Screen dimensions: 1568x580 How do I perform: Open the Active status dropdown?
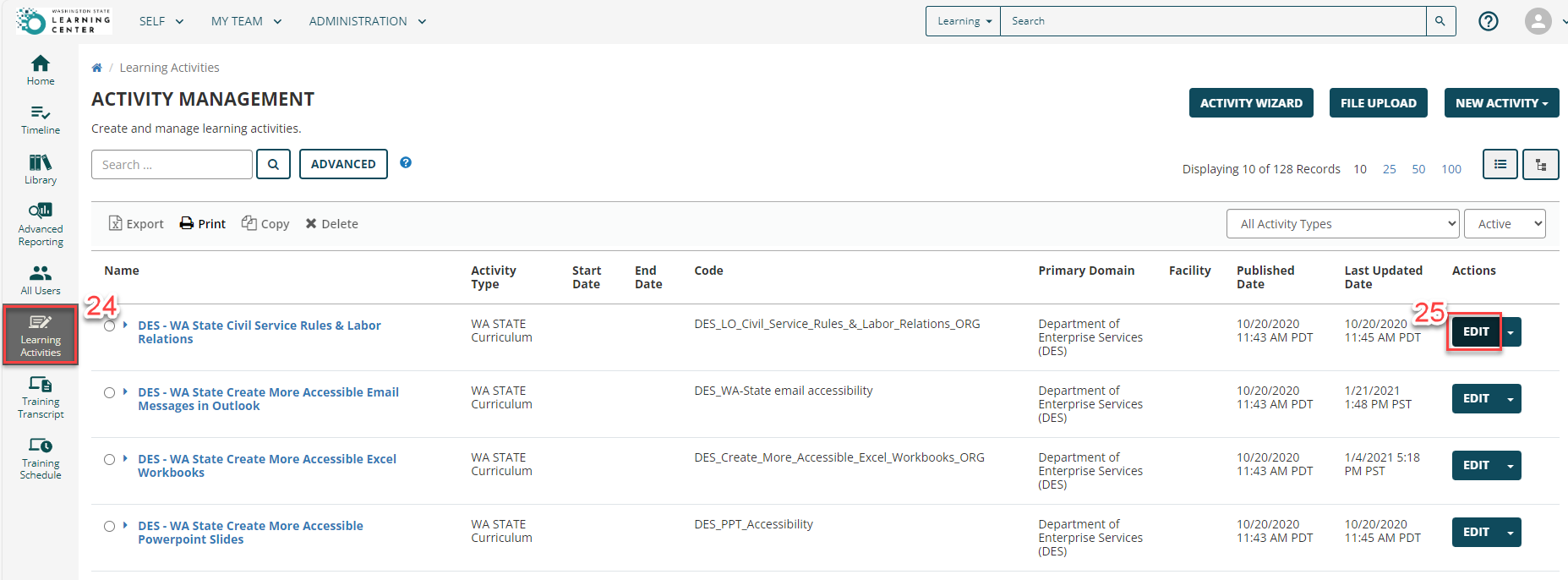[x=1505, y=223]
